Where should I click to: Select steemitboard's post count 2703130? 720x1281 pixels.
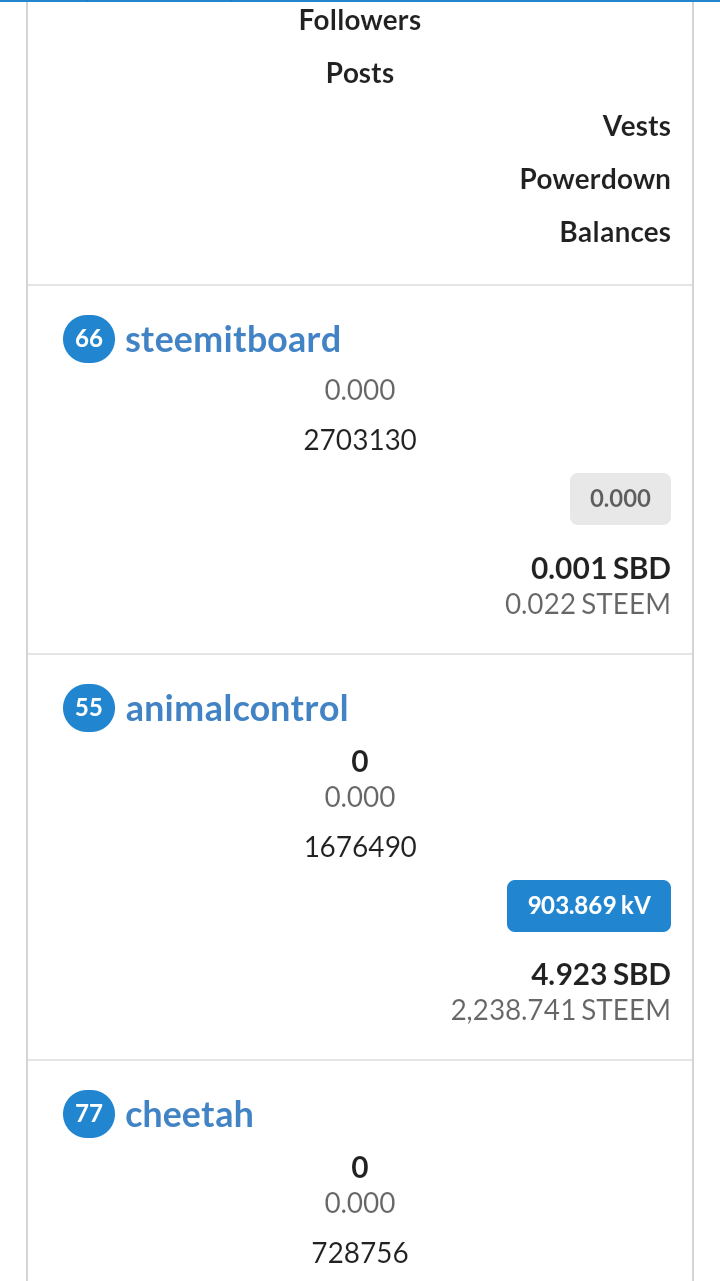coord(360,440)
